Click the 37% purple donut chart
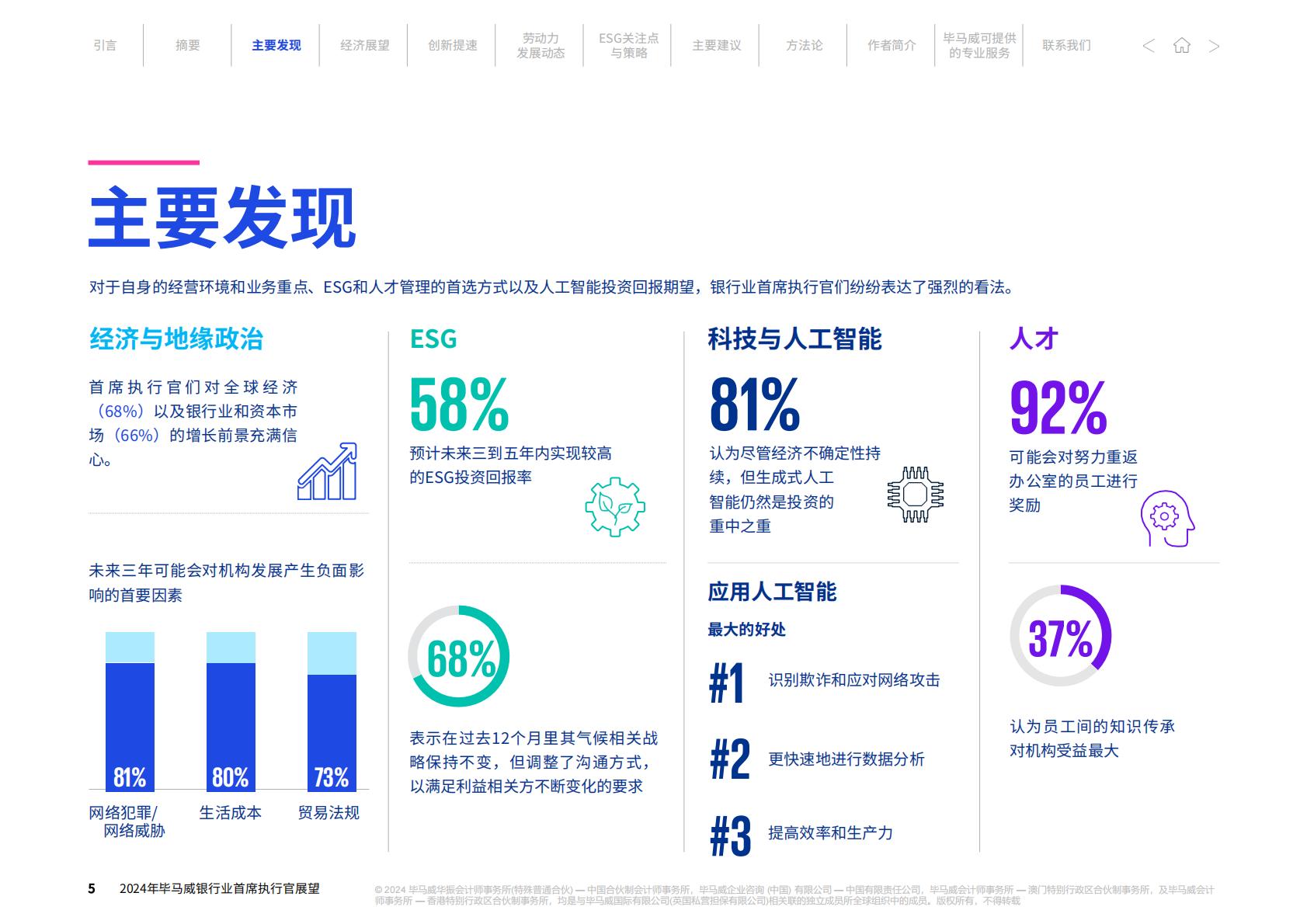Screen dimensions: 1307x924 (x=1061, y=635)
